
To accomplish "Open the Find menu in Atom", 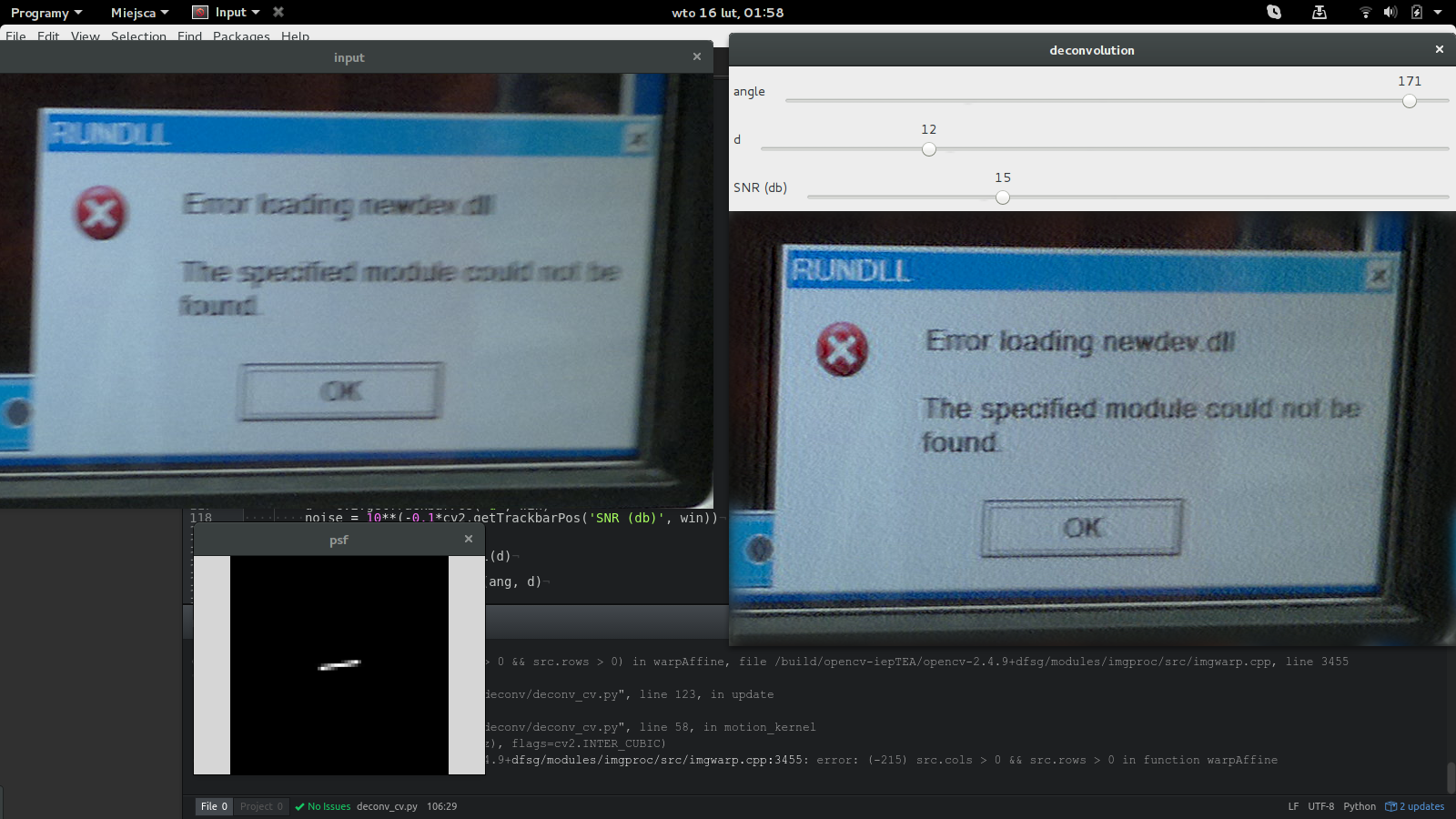I will pos(189,36).
